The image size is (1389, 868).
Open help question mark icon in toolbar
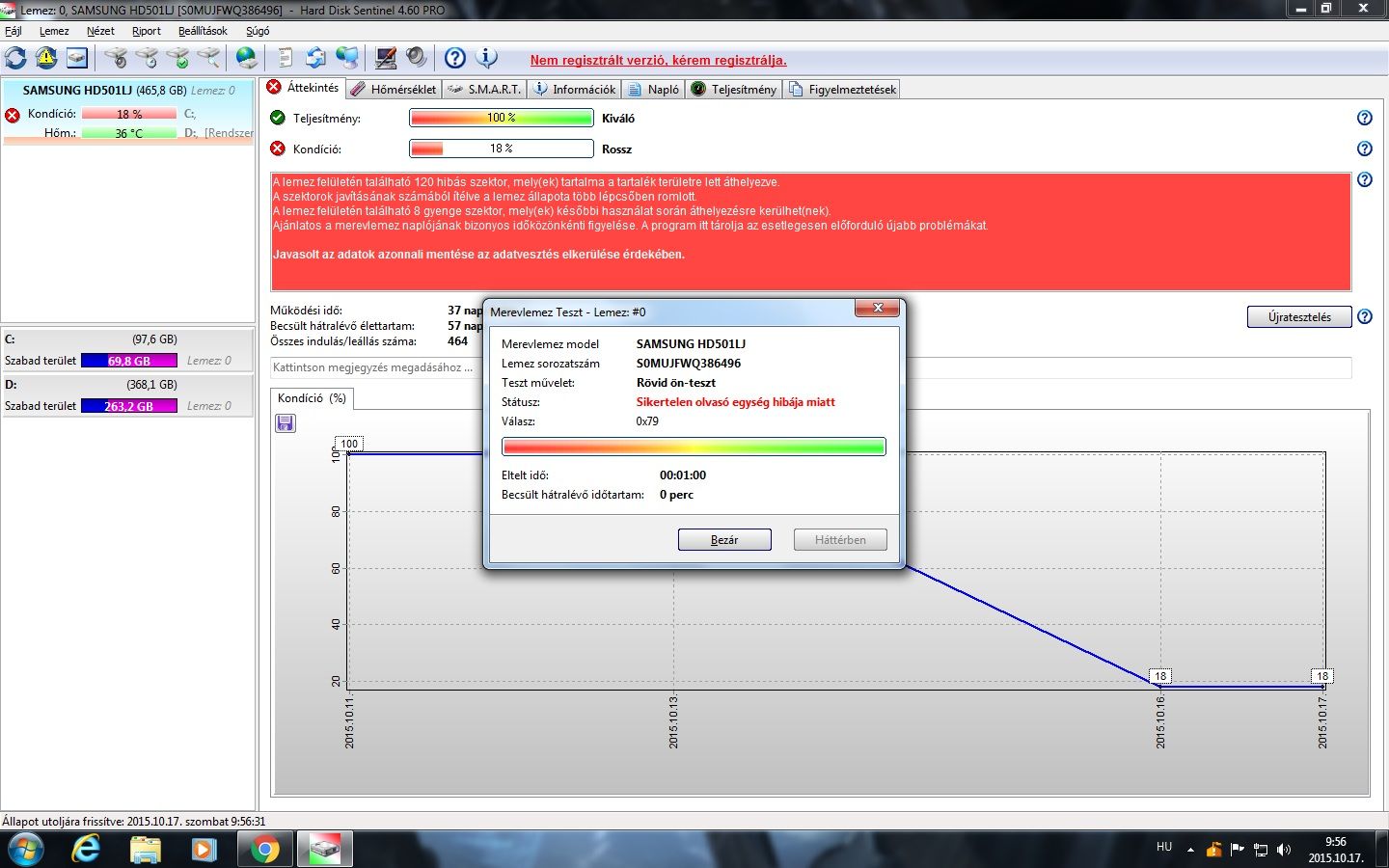(x=455, y=58)
